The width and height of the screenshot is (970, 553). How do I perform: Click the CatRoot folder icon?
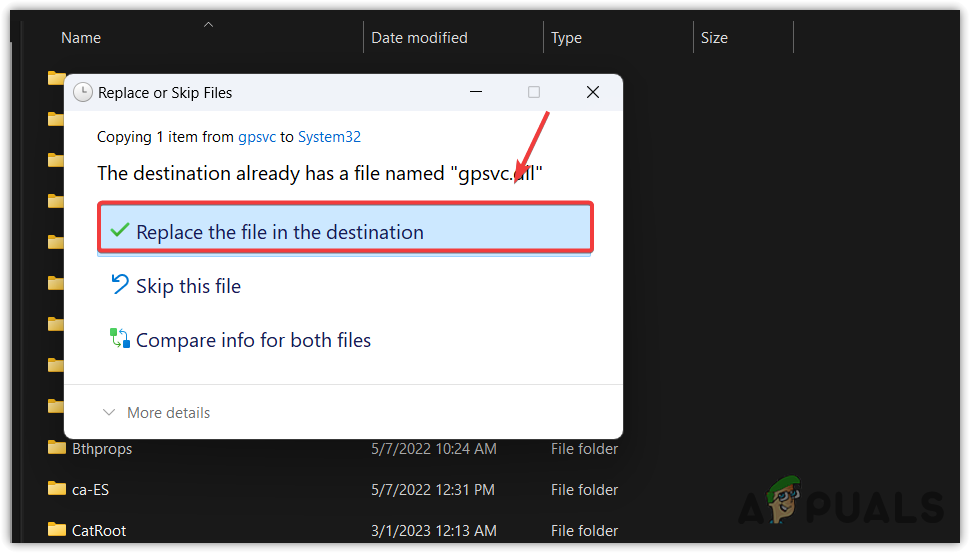[56, 529]
